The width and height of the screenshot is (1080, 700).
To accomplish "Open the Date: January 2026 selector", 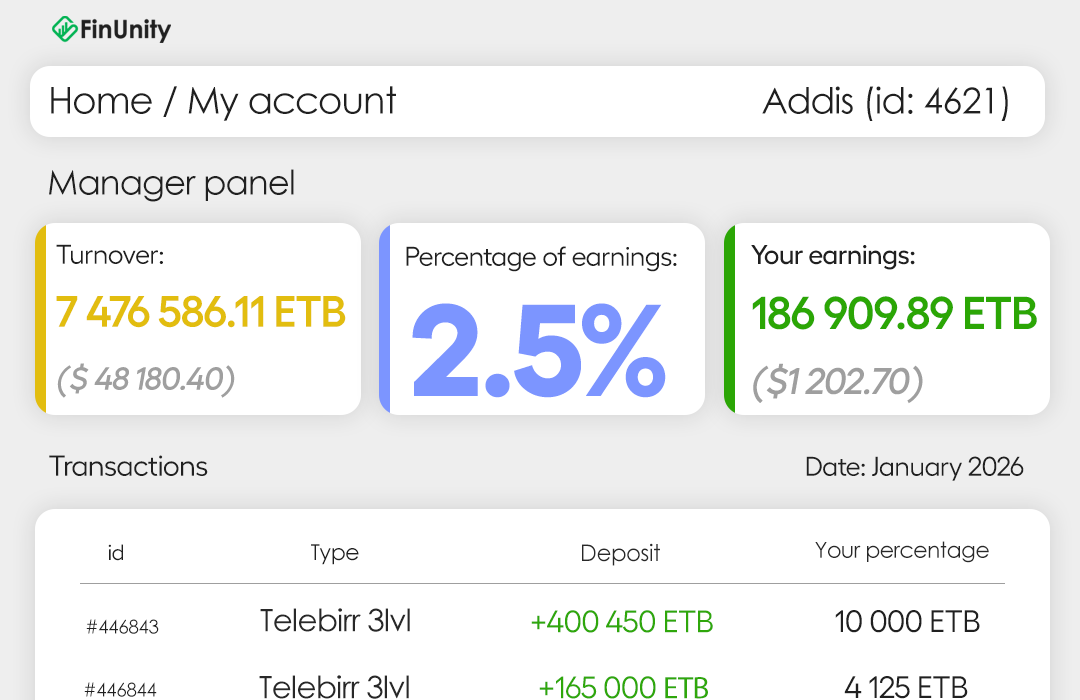I will coord(913,467).
